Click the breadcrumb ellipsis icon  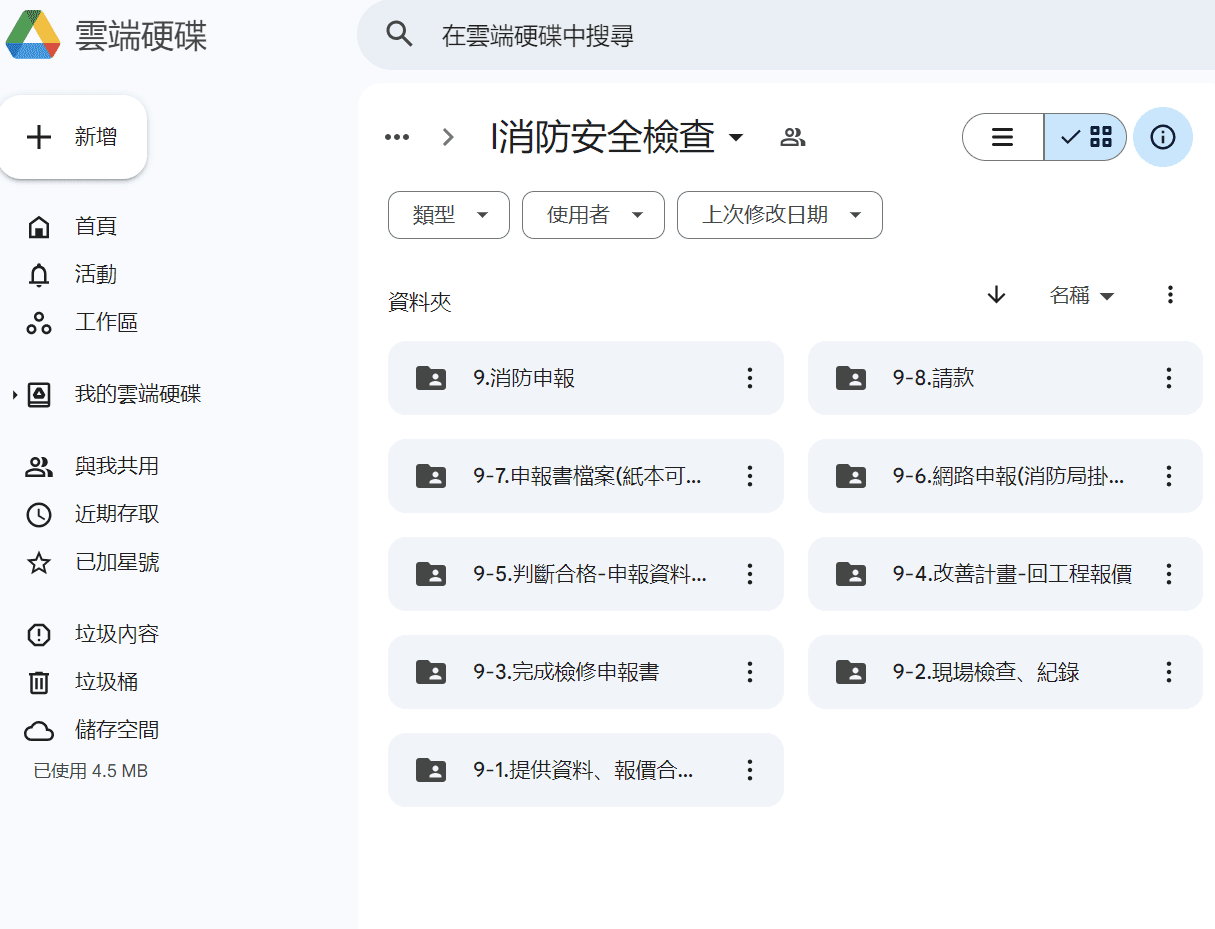397,138
